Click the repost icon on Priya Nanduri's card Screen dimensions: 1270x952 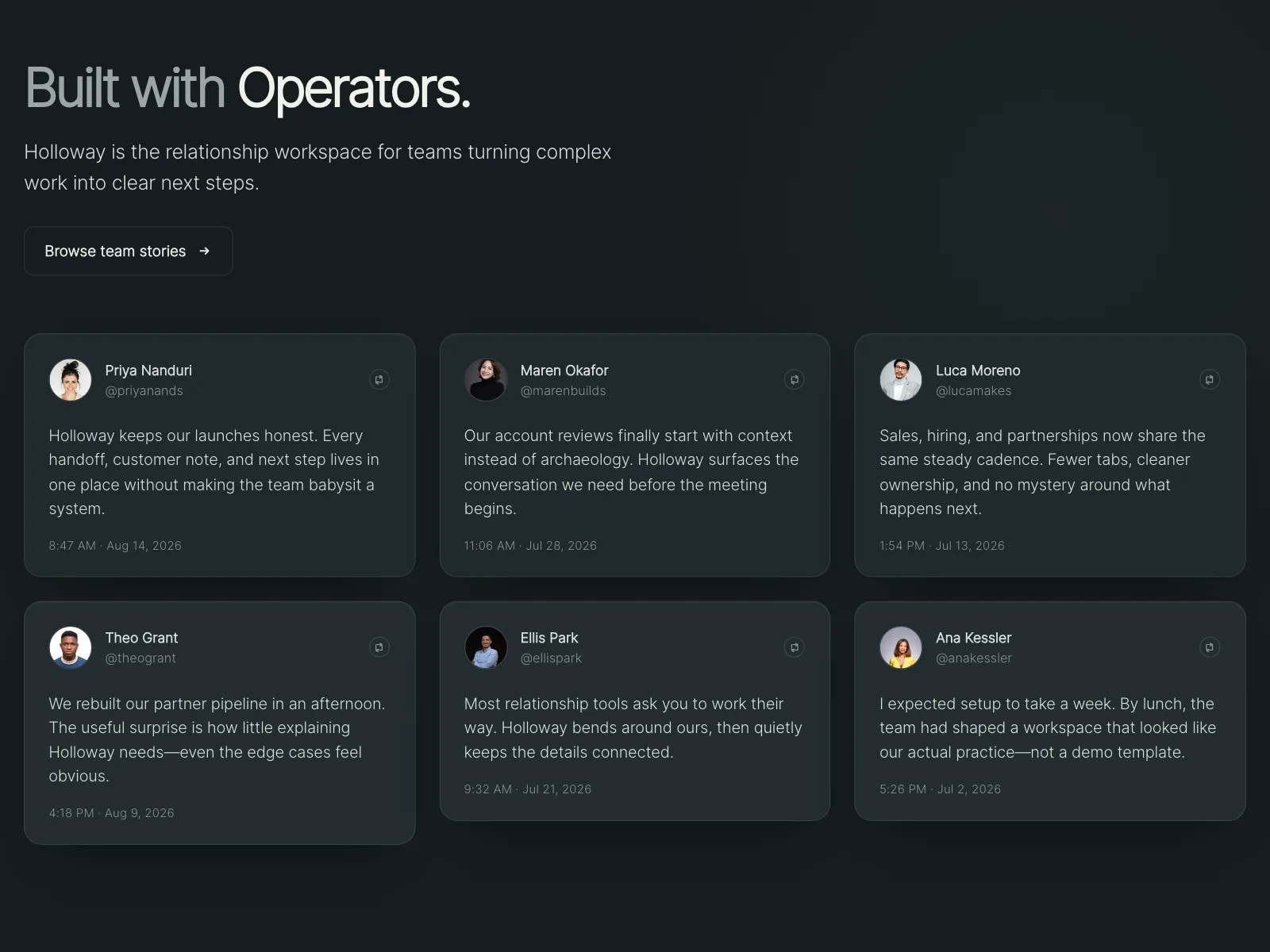click(379, 380)
